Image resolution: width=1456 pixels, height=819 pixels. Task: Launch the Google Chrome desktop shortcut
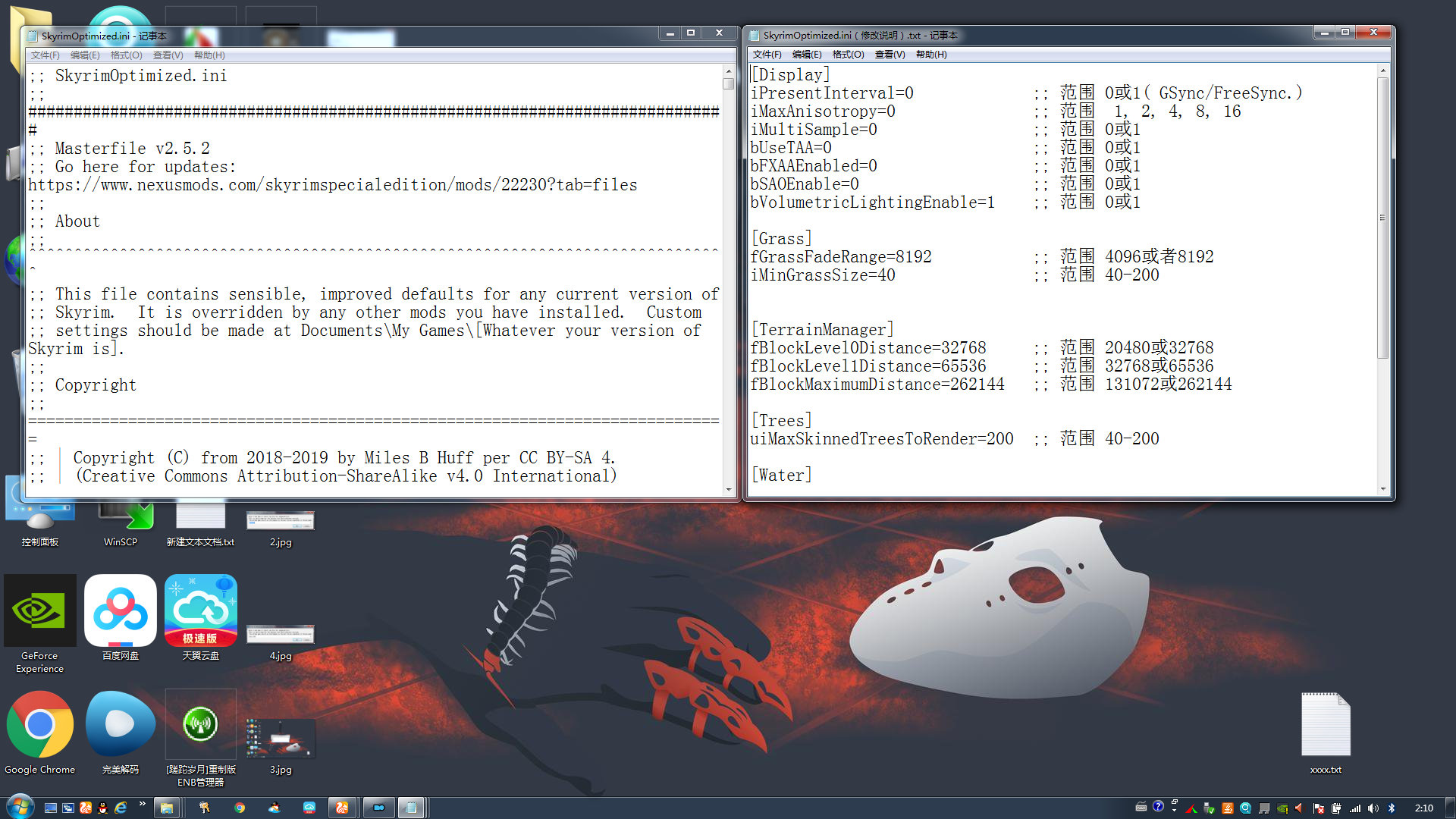pos(39,725)
